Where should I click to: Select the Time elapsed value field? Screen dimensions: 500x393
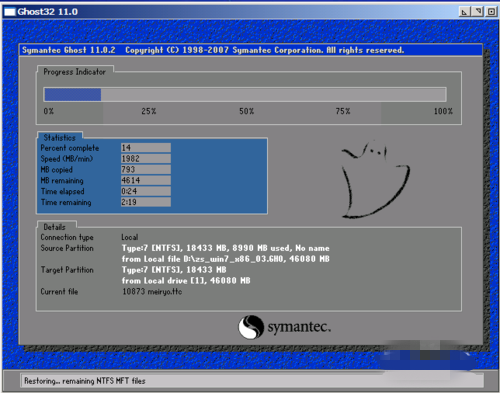146,191
